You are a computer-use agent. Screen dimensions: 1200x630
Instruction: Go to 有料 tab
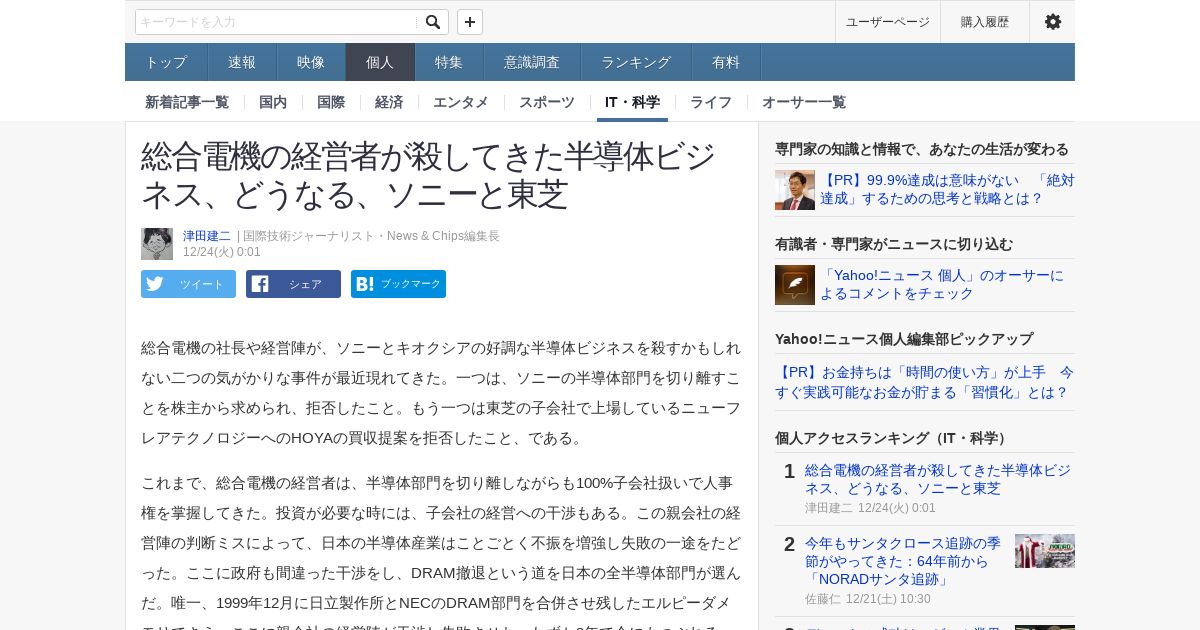point(726,62)
